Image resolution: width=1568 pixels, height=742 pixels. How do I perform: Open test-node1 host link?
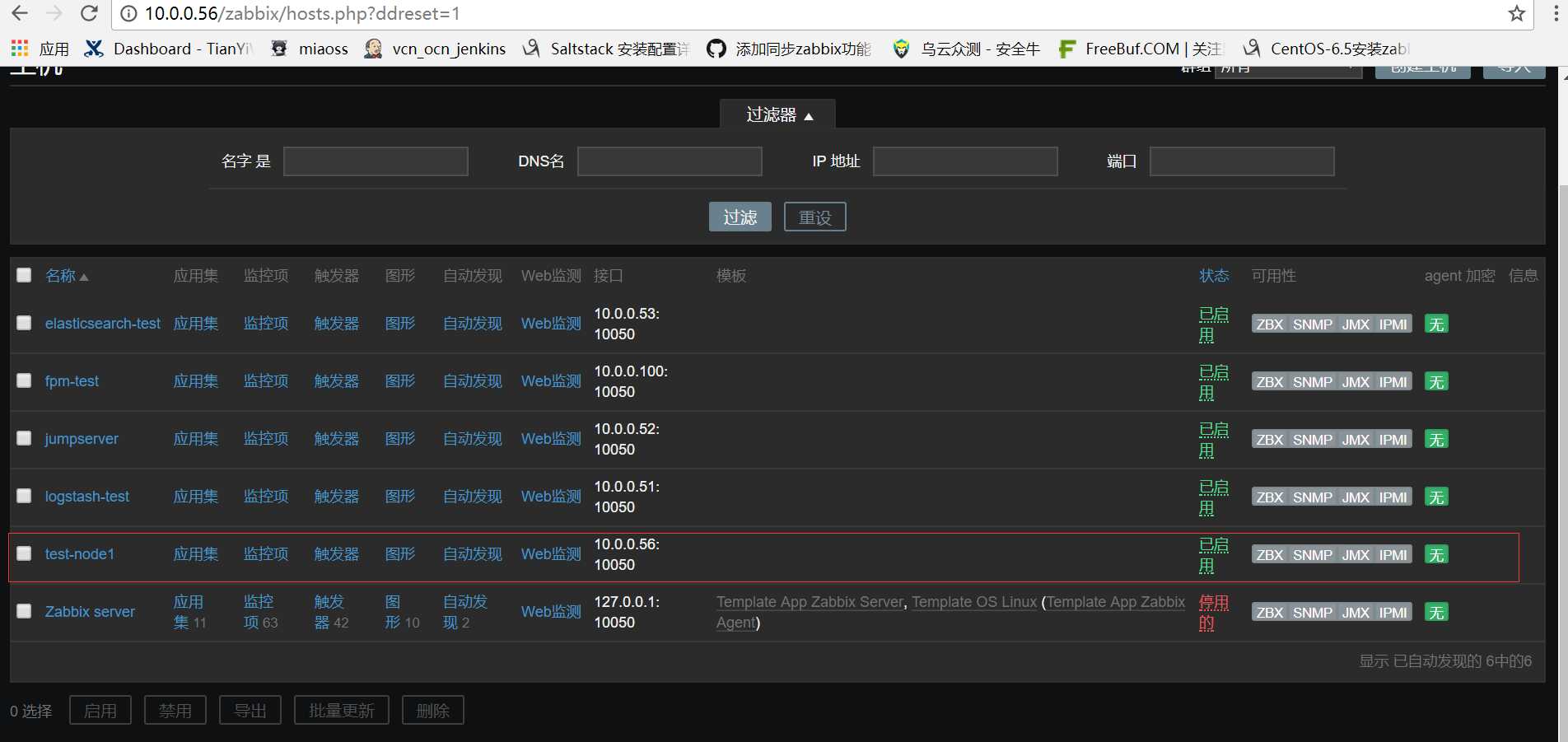(80, 554)
